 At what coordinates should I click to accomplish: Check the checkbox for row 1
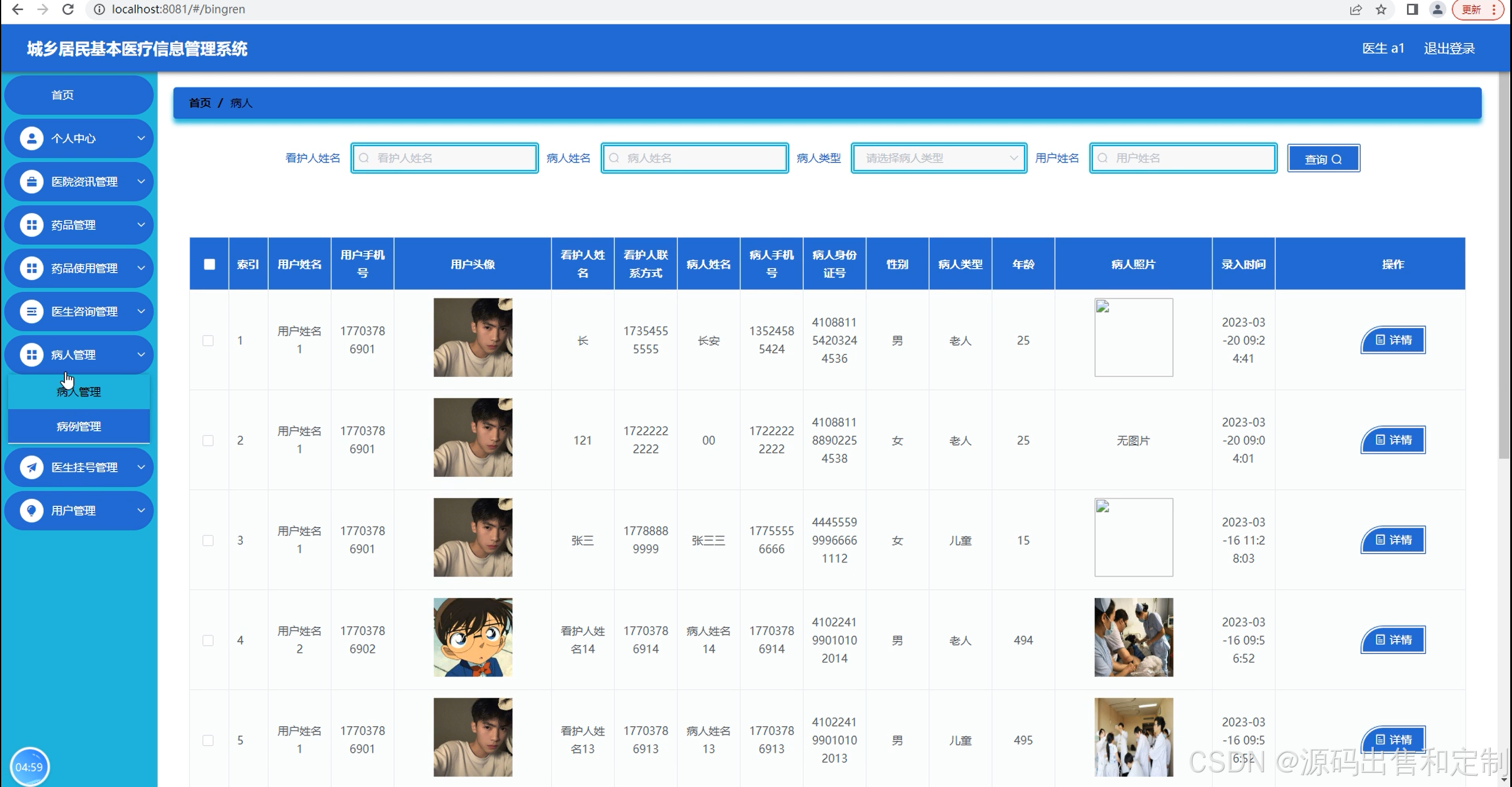tap(208, 340)
